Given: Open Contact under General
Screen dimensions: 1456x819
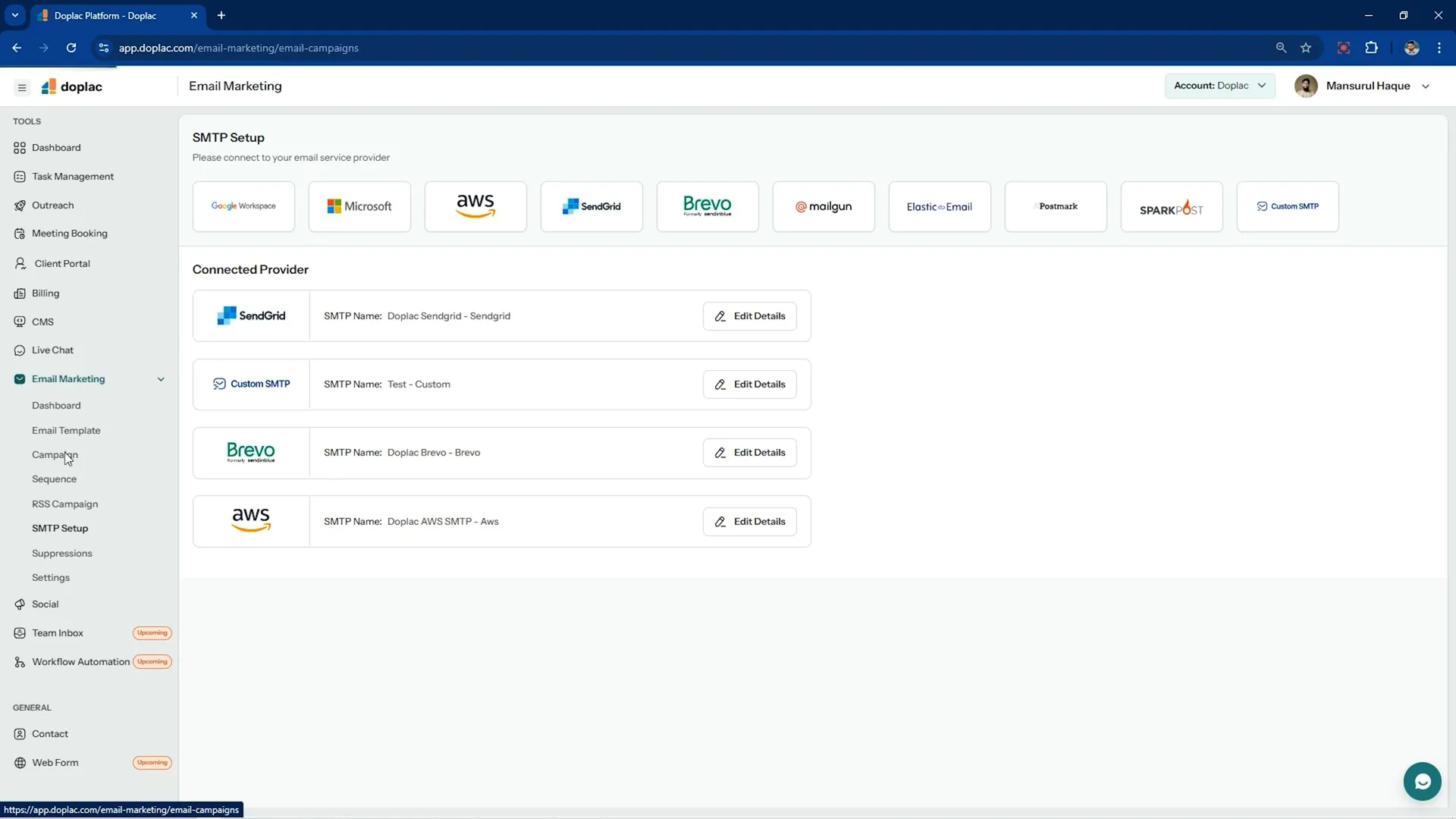Looking at the screenshot, I should click(x=50, y=734).
